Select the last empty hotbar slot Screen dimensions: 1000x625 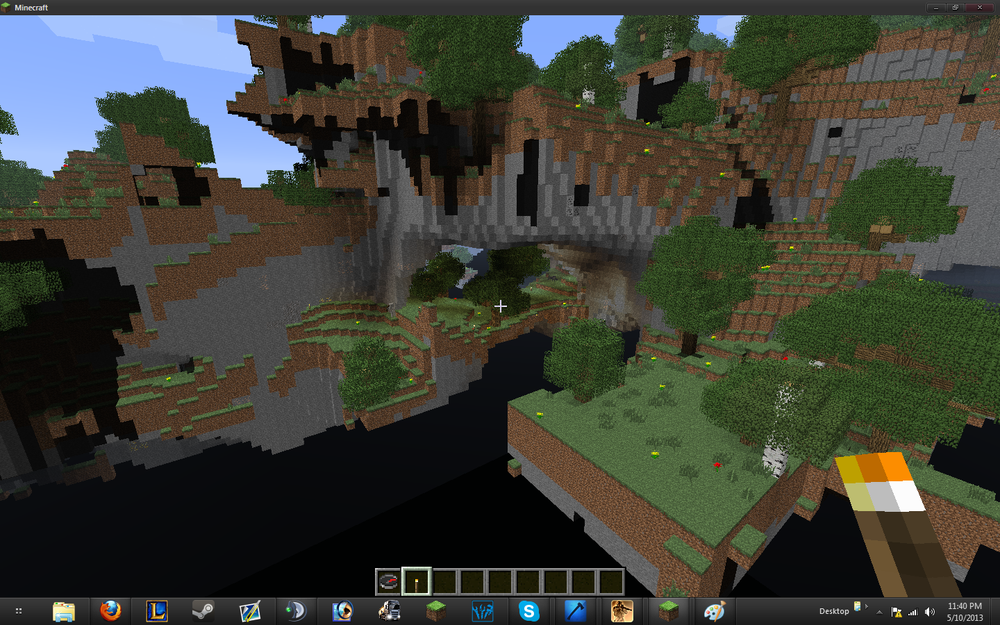click(611, 582)
